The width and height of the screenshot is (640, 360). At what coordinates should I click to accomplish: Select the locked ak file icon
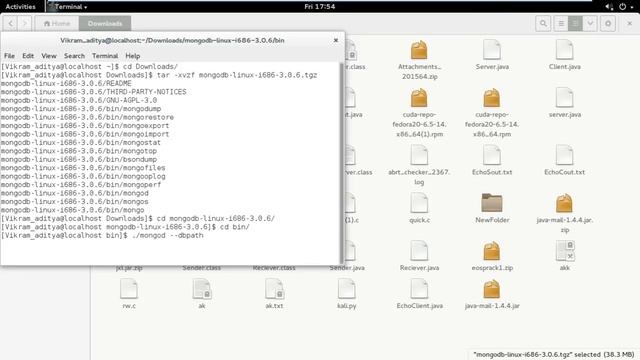tap(201, 289)
